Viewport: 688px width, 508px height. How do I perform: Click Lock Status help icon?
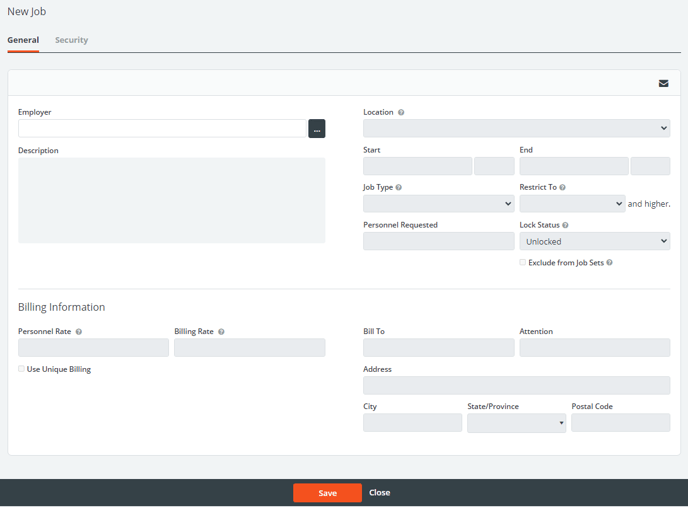coord(565,226)
